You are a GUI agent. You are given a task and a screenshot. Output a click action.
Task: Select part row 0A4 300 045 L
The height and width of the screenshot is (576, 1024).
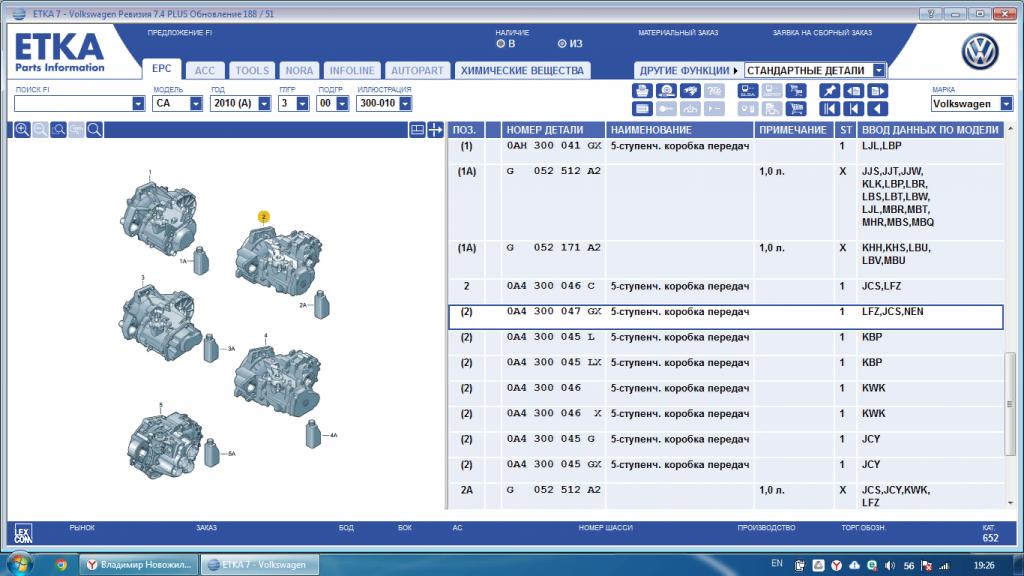click(726, 342)
